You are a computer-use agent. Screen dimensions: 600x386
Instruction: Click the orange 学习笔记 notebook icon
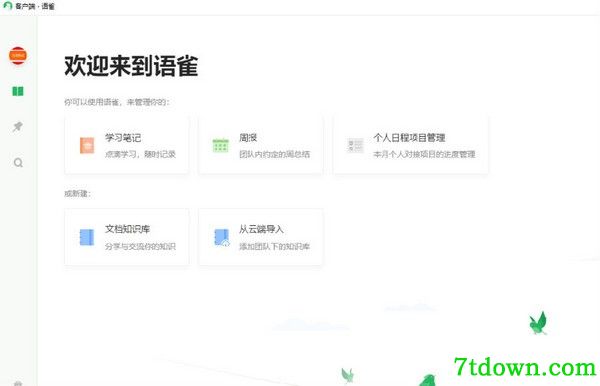pyautogui.click(x=87, y=145)
